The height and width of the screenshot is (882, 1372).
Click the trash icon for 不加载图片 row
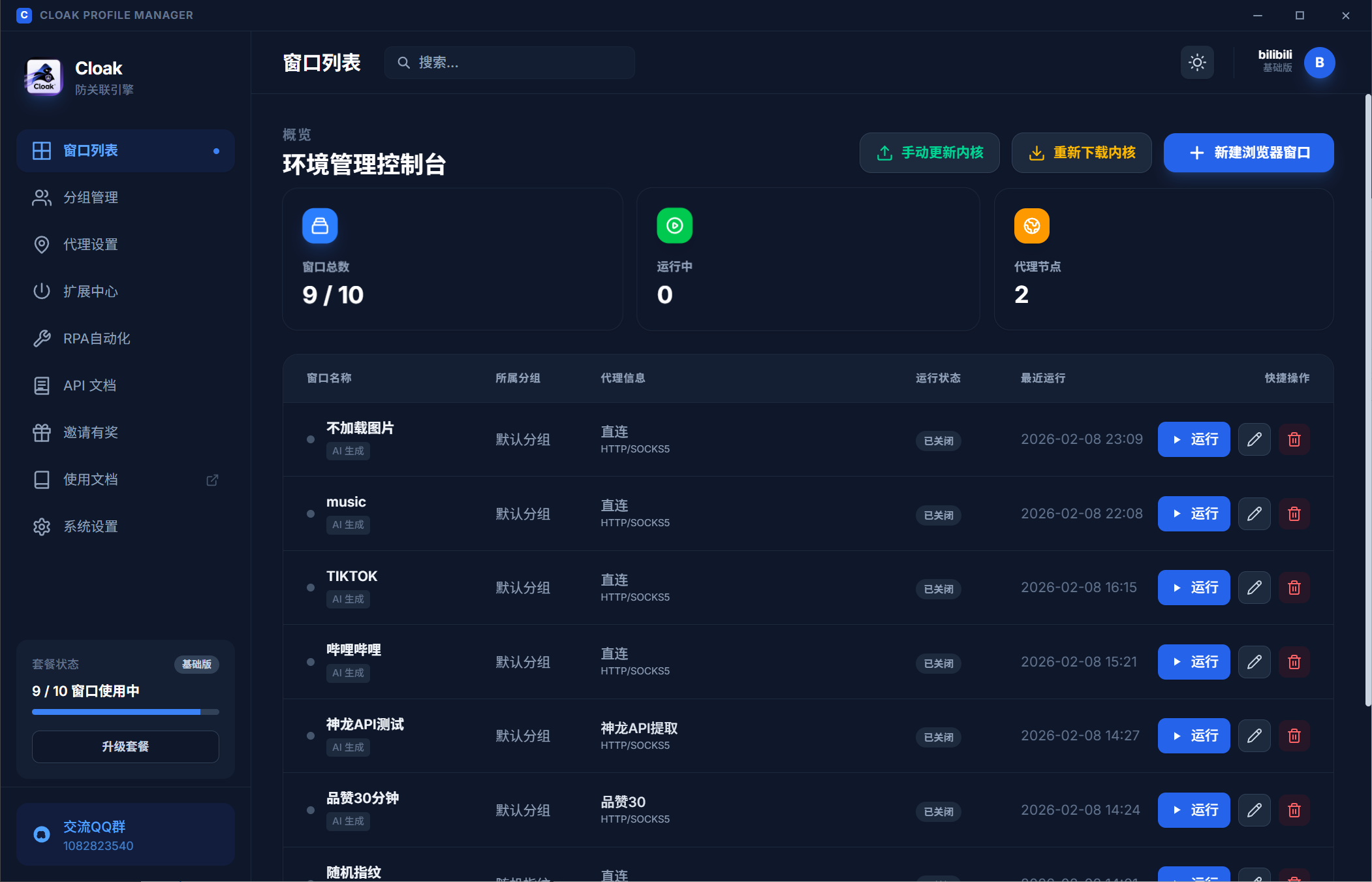pos(1294,439)
